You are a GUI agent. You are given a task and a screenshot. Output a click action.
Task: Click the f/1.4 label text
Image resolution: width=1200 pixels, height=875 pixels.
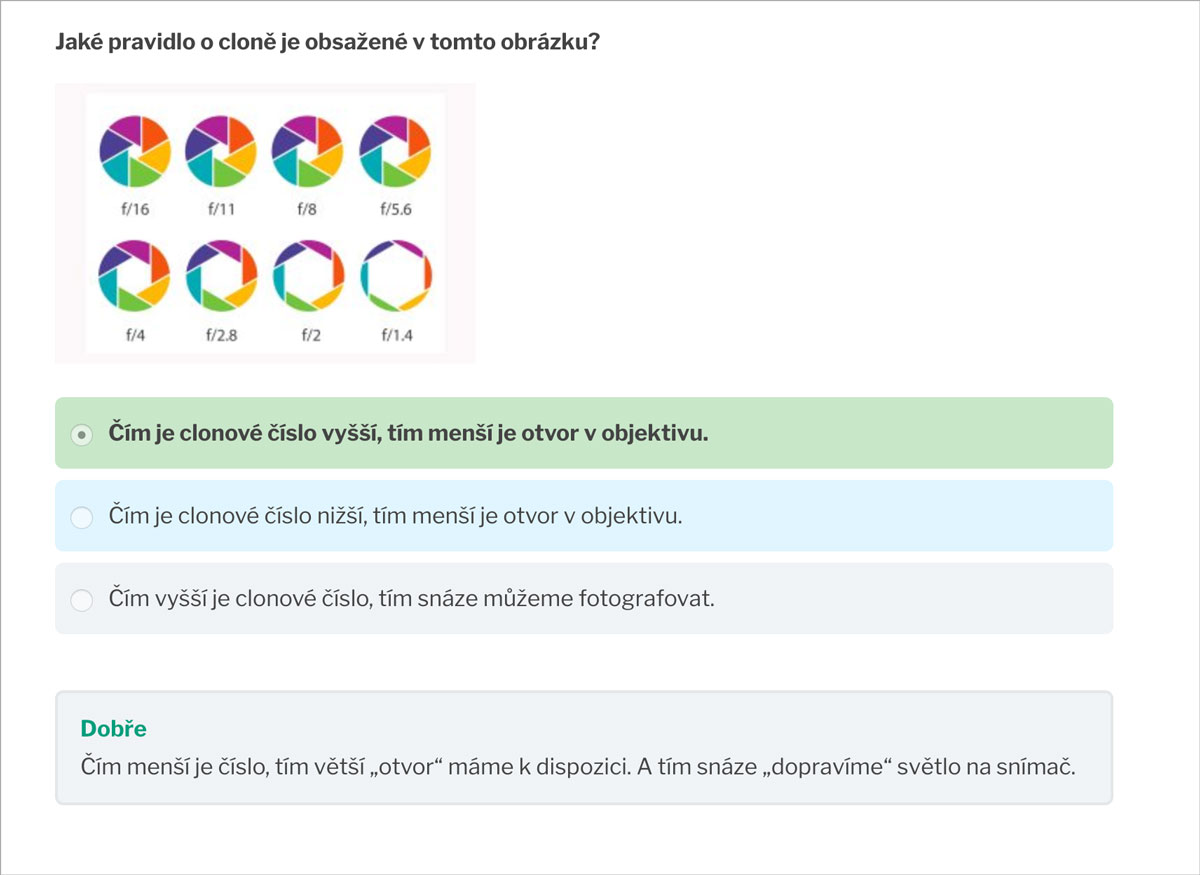point(396,336)
